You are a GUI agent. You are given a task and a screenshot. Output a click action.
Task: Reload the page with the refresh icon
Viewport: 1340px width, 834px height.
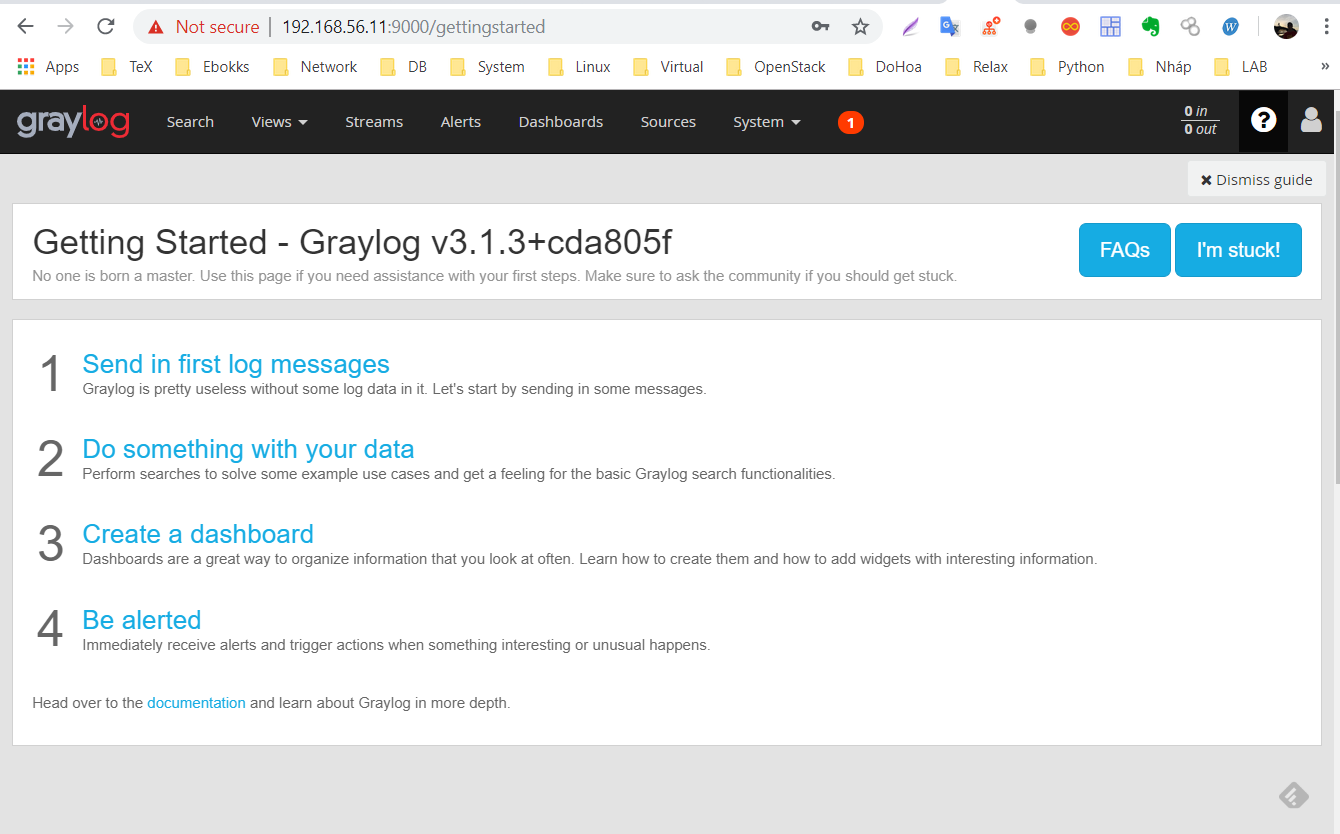coord(105,27)
